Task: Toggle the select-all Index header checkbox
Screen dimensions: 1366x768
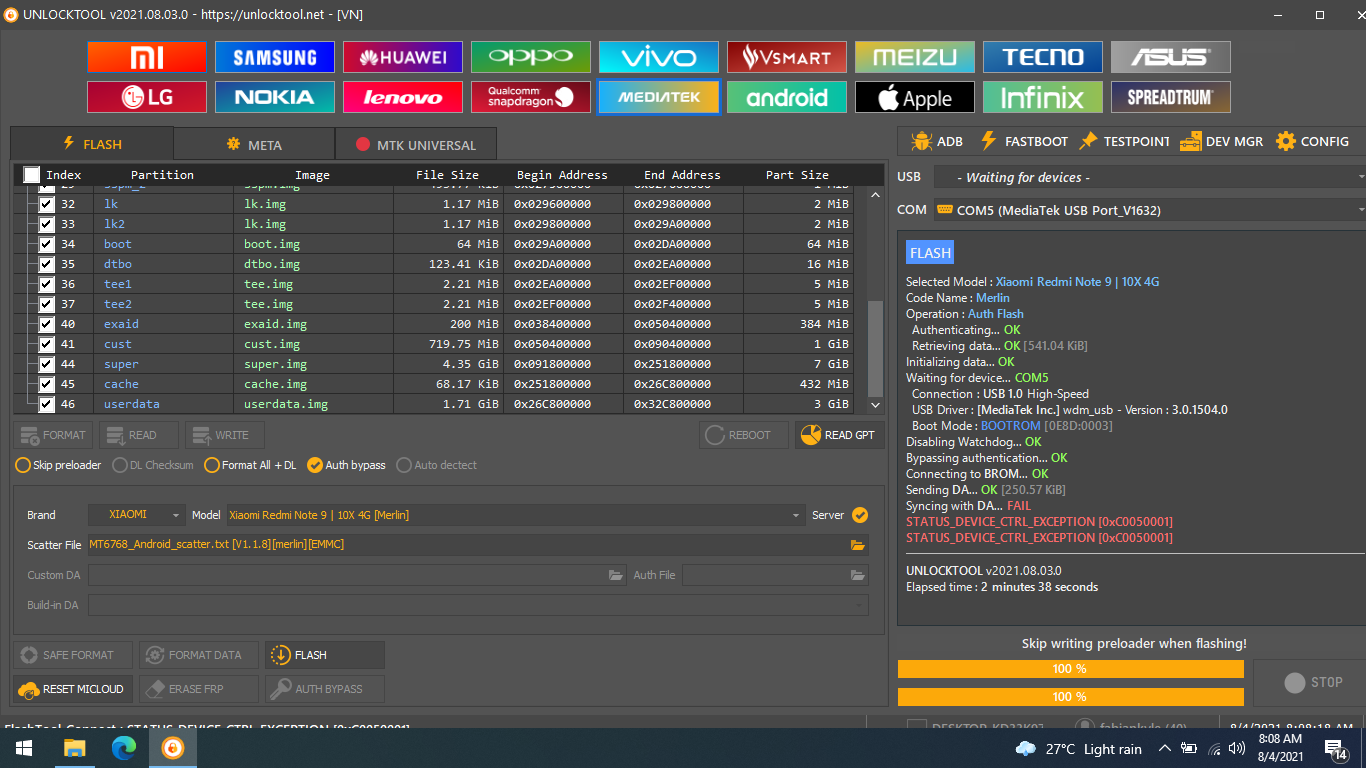Action: 32,175
